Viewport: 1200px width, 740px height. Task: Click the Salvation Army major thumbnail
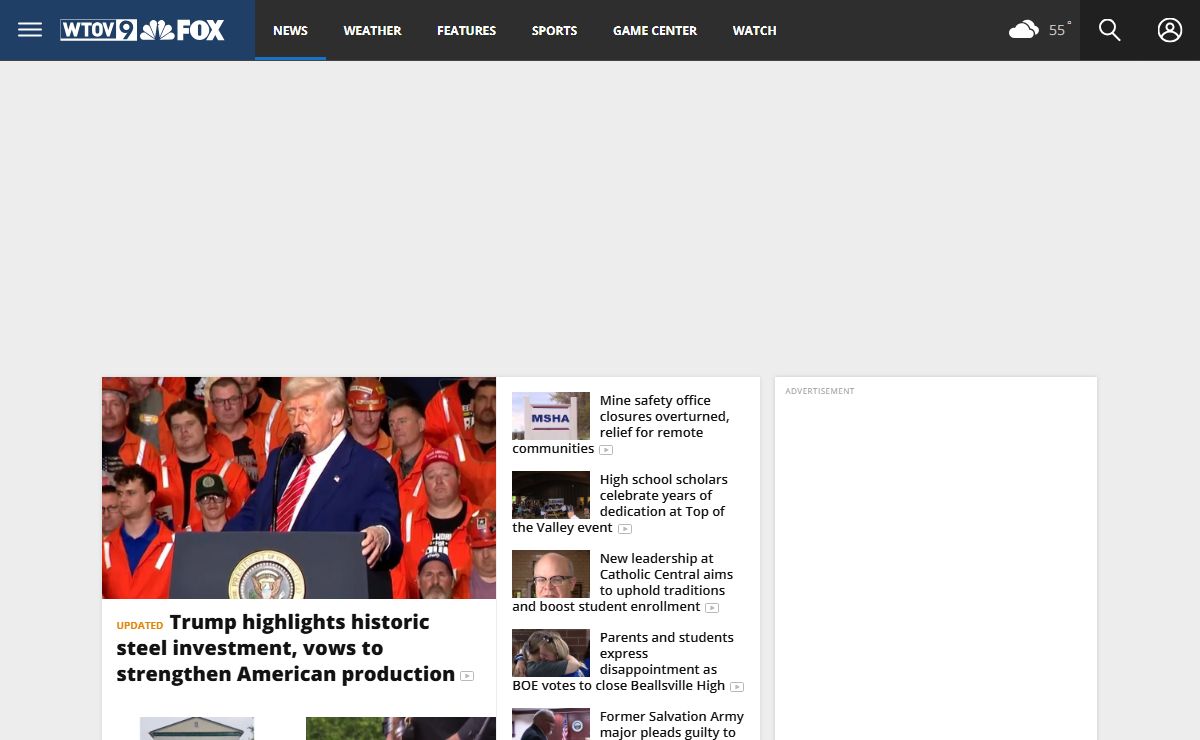click(x=551, y=724)
